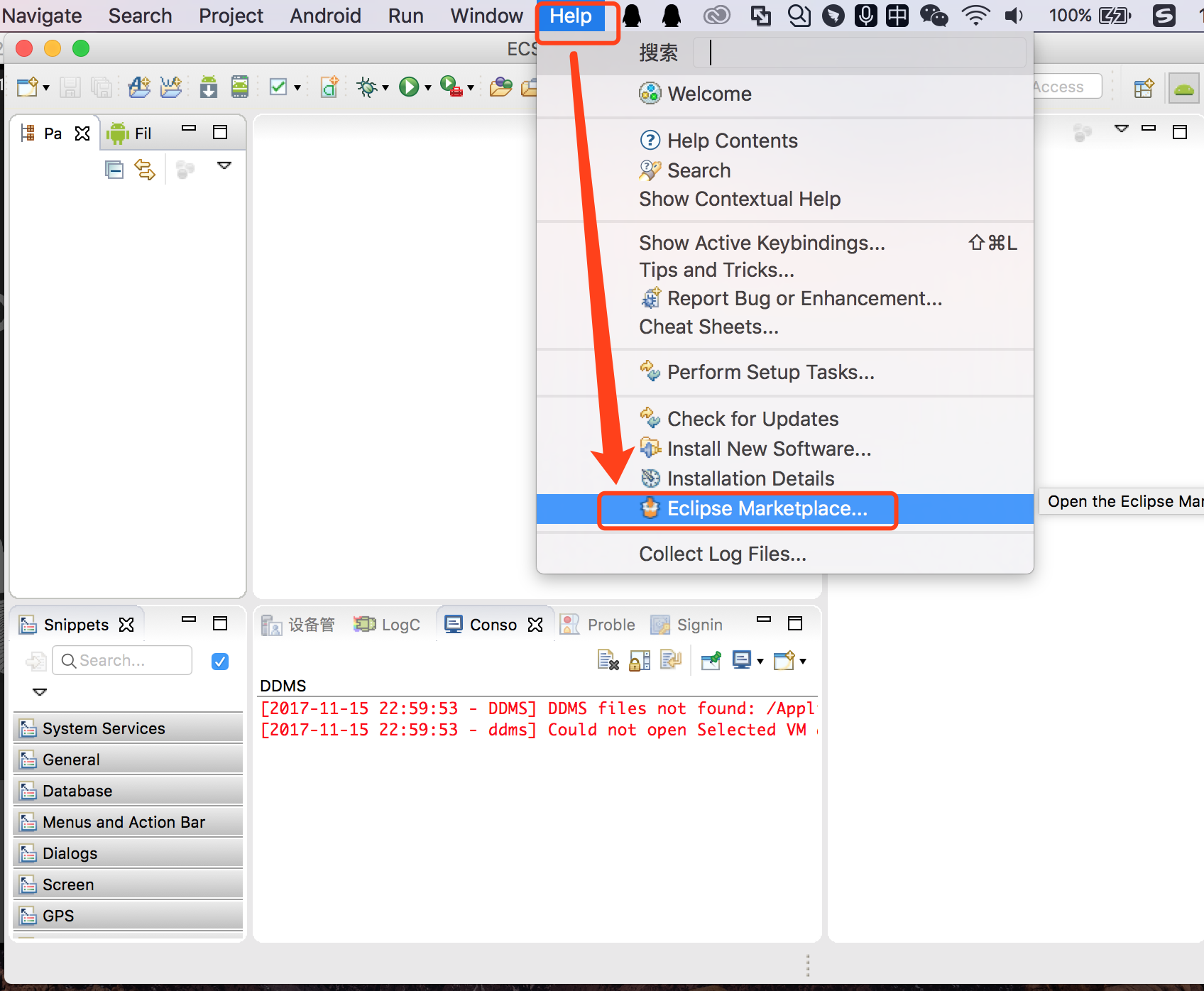Image resolution: width=1204 pixels, height=991 pixels.
Task: Click the Save All icon in toolbar
Action: 102,87
